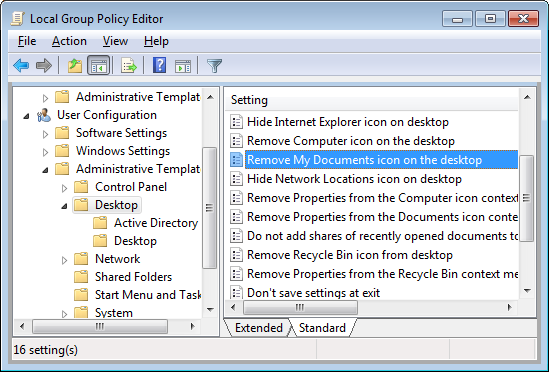Click tree pane horizontal scrollbar thumb
The image size is (549, 372).
(x=100, y=326)
